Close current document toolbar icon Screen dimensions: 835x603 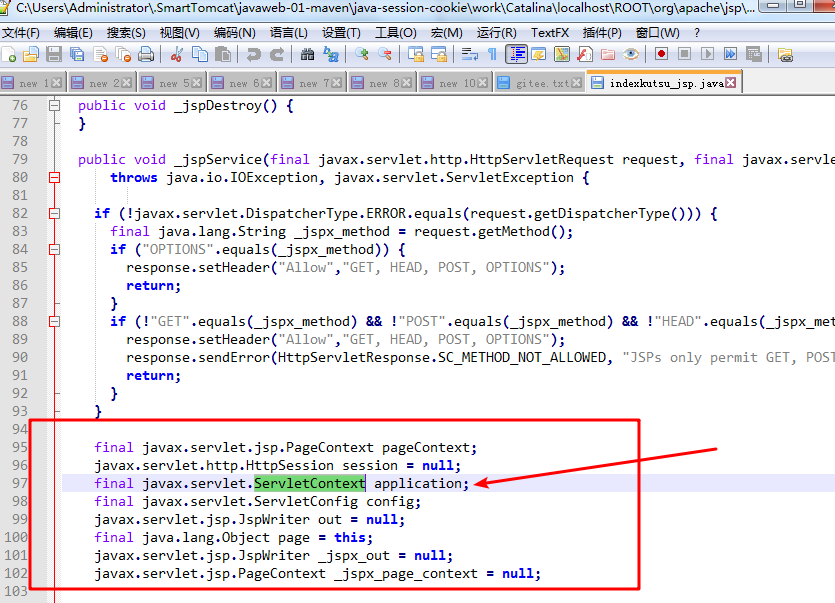point(101,54)
